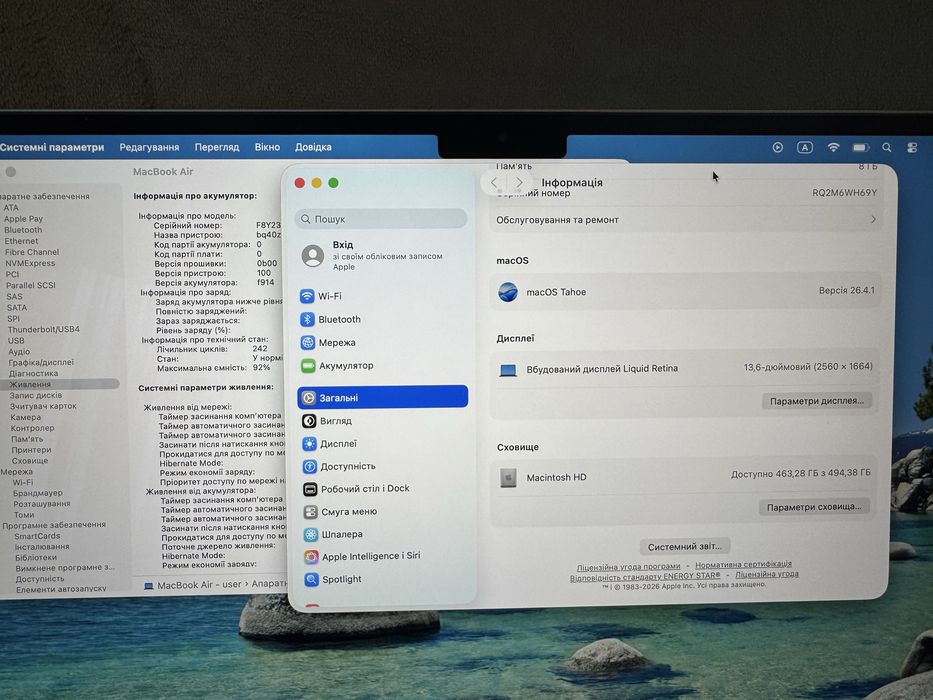Click Параметри дисплея button

[x=816, y=401]
